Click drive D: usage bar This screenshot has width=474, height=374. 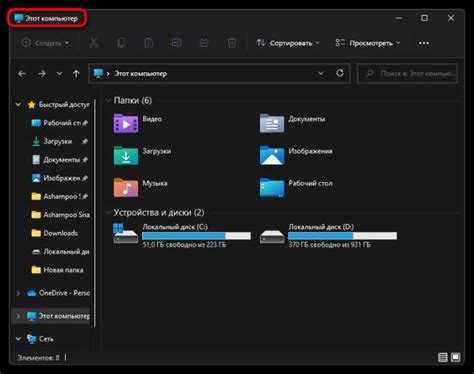(x=342, y=236)
